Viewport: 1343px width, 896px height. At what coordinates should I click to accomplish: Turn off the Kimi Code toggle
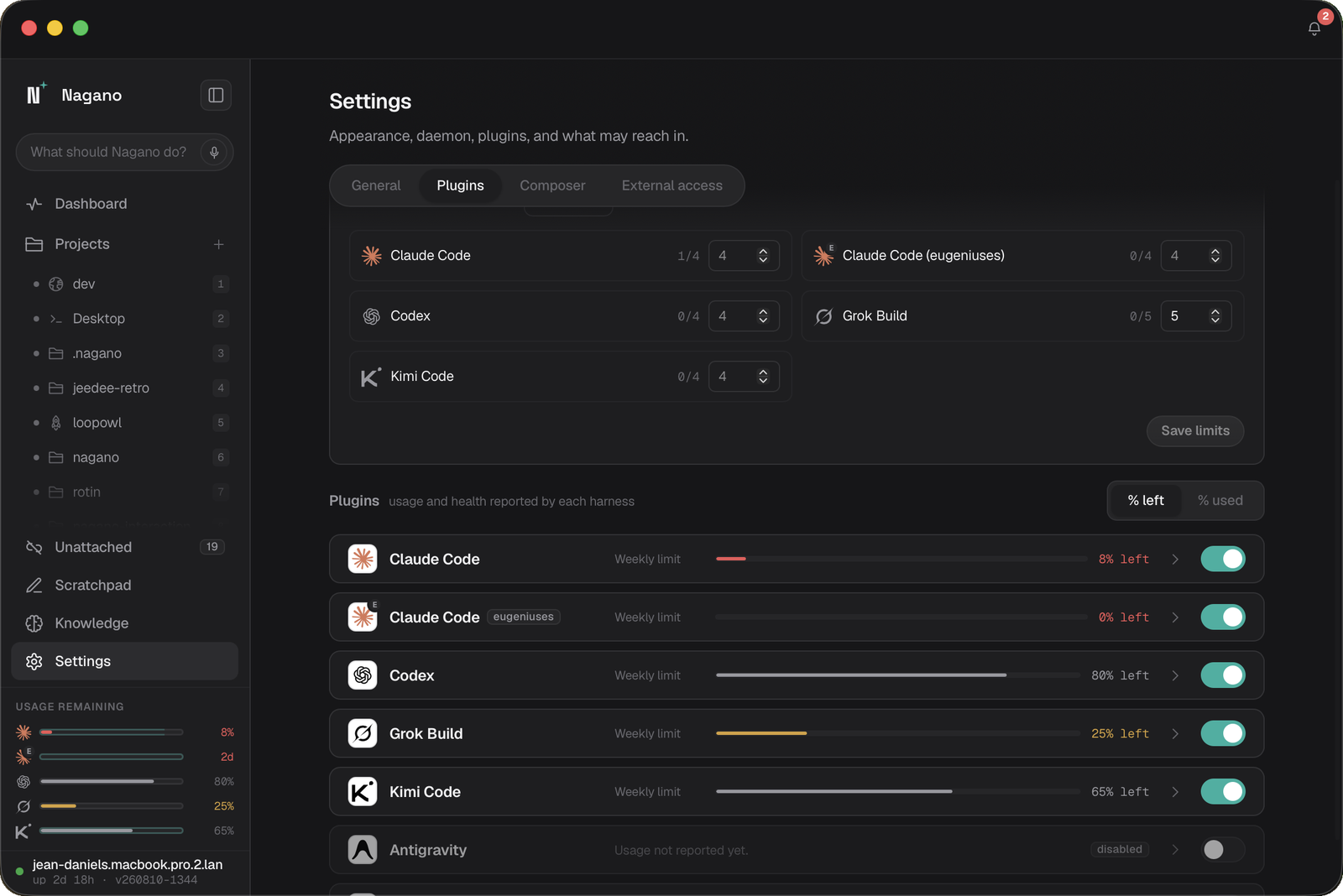coord(1223,791)
